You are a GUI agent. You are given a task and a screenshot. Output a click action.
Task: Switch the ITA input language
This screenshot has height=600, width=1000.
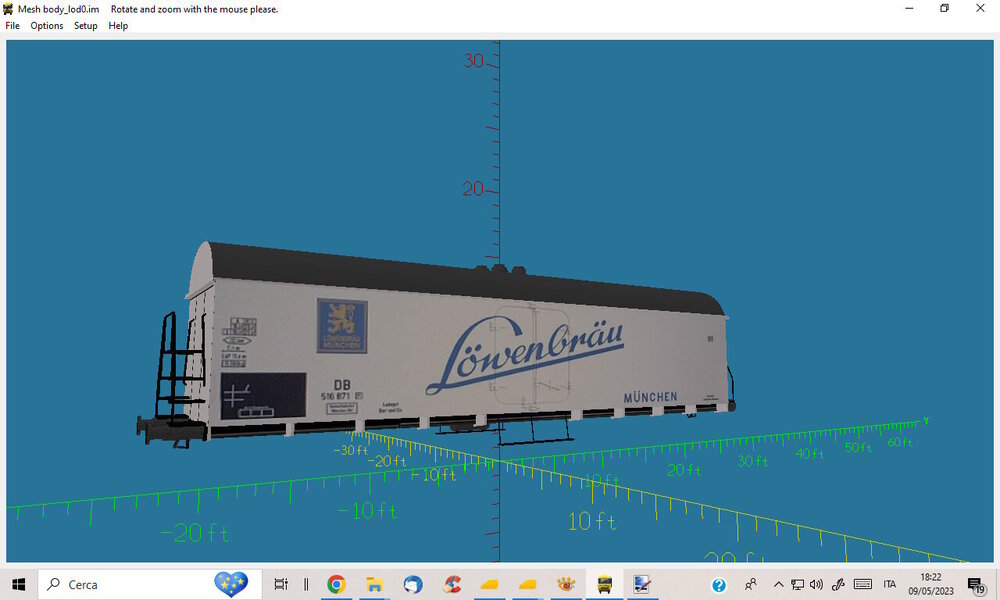click(890, 584)
